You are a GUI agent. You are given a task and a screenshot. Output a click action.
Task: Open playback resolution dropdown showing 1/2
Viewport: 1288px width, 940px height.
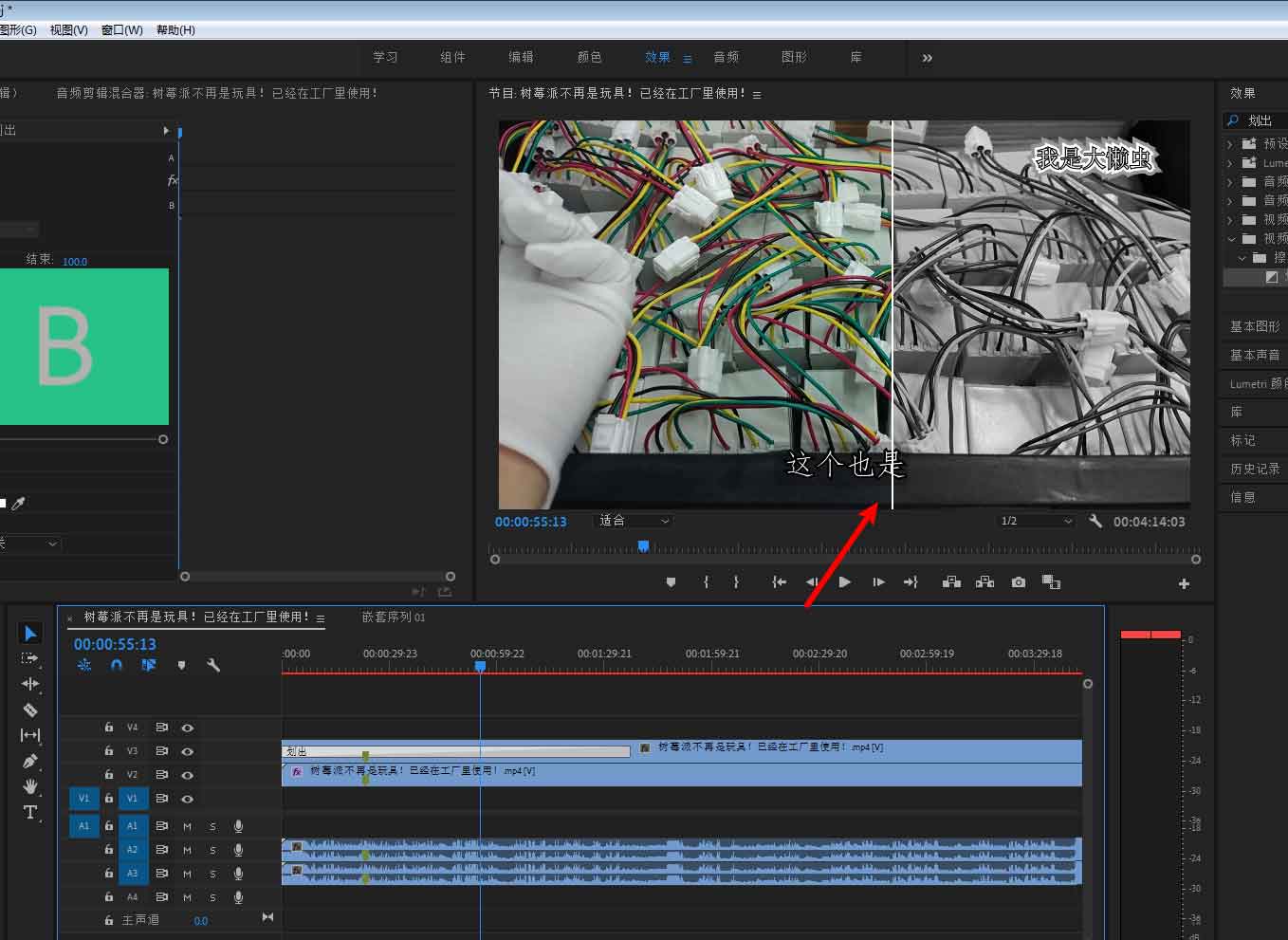coord(1036,521)
